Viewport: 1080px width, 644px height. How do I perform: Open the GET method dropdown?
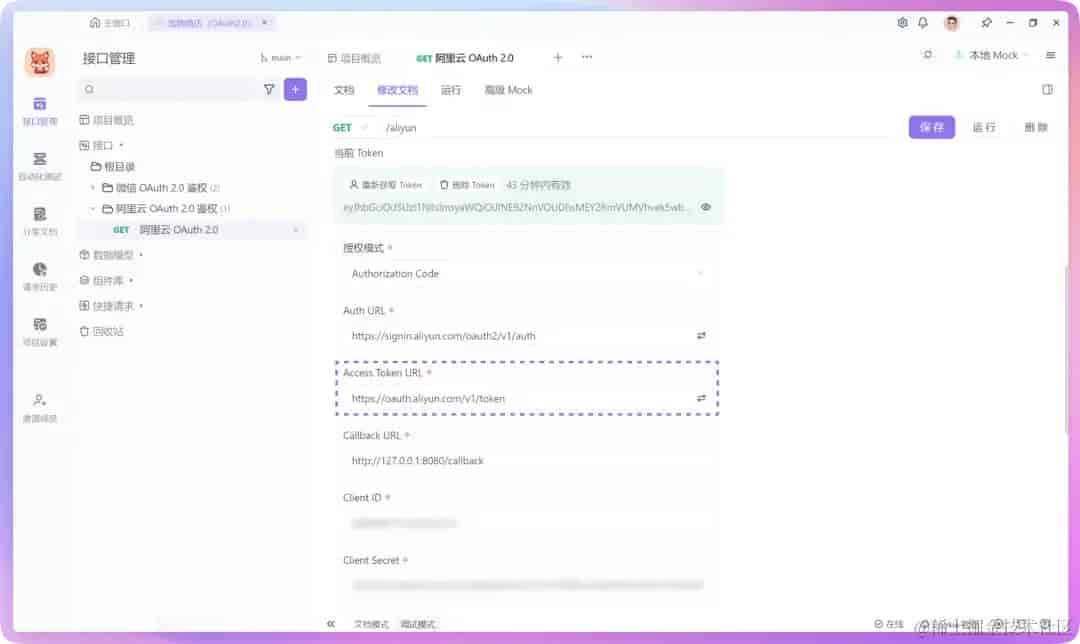point(350,127)
